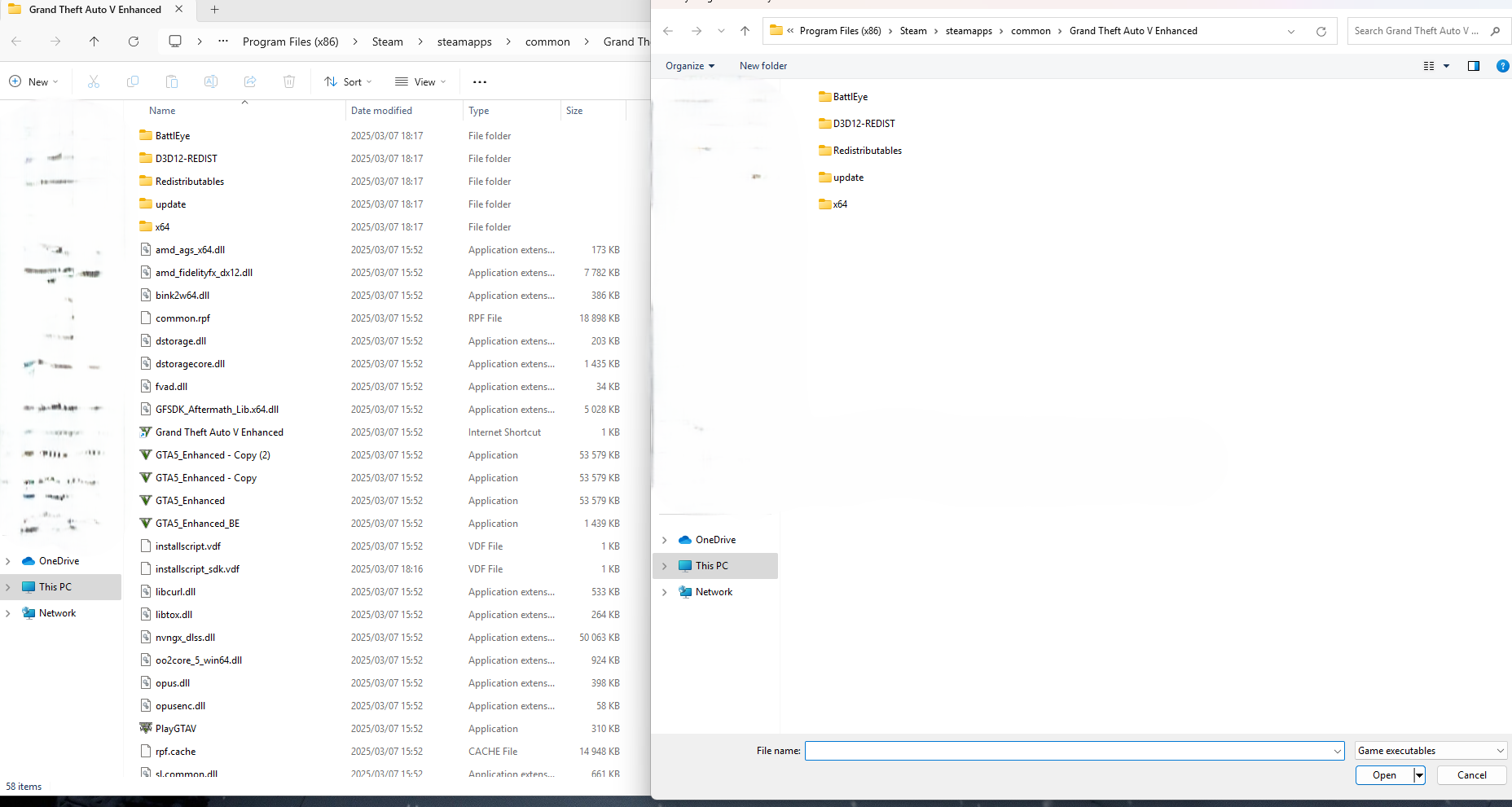Click the Share icon in Explorer toolbar
The image size is (1512, 807).
250,81
